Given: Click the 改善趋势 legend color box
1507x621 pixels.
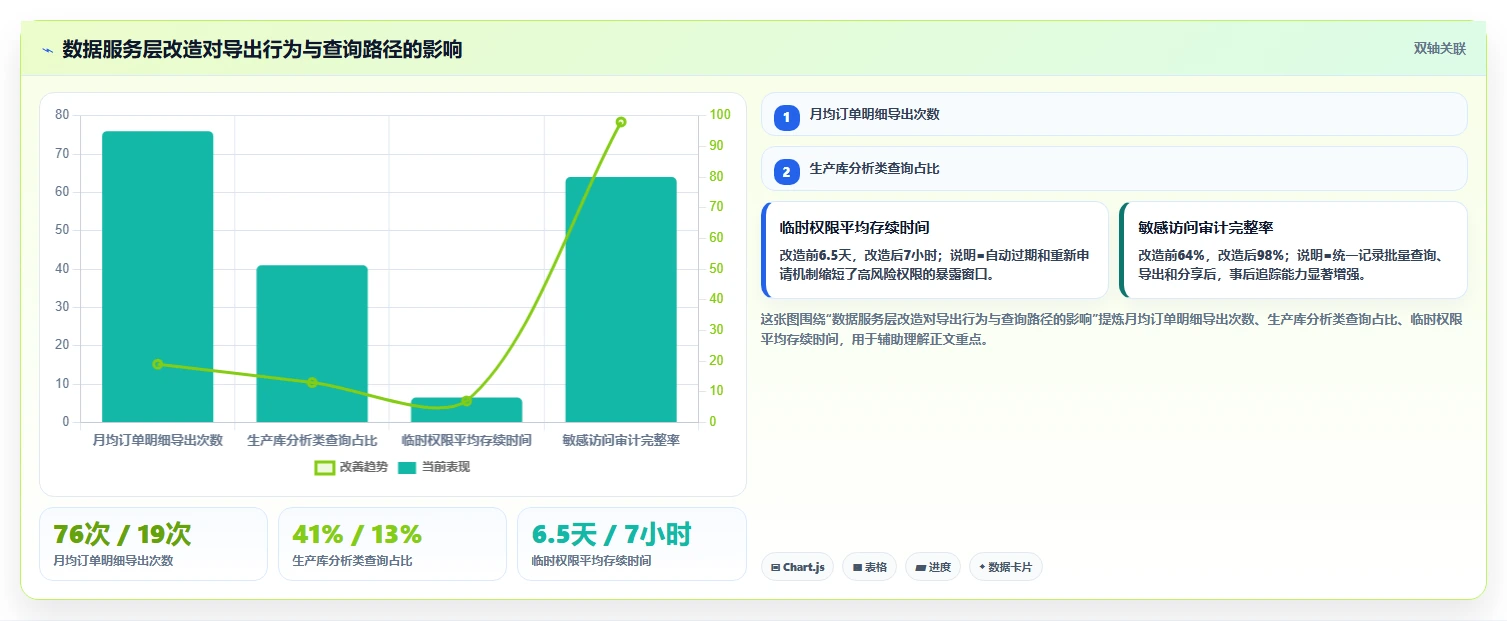Looking at the screenshot, I should [324, 467].
